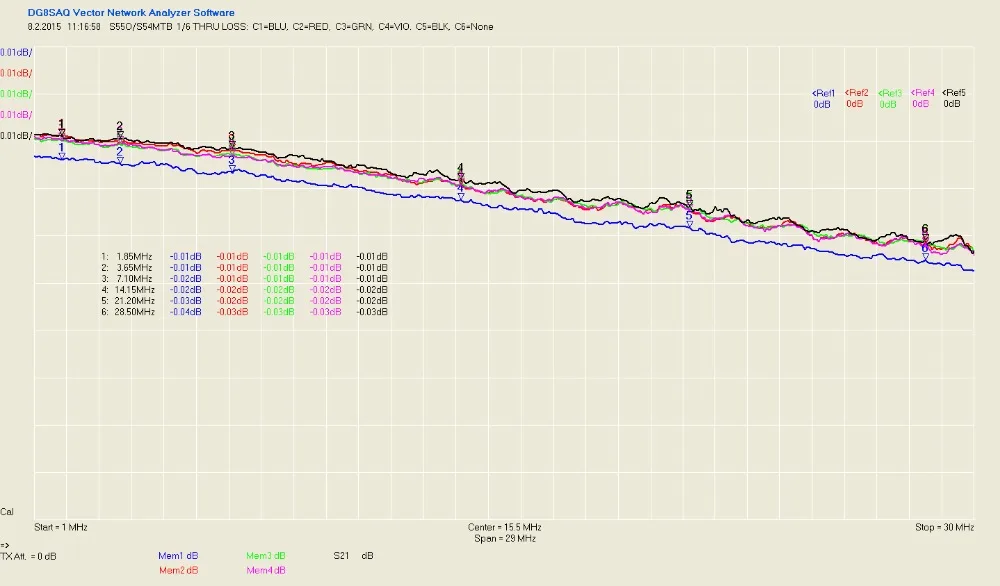Select the magenta 0.01dB/ scale label
This screenshot has width=1000, height=586.
point(16,115)
